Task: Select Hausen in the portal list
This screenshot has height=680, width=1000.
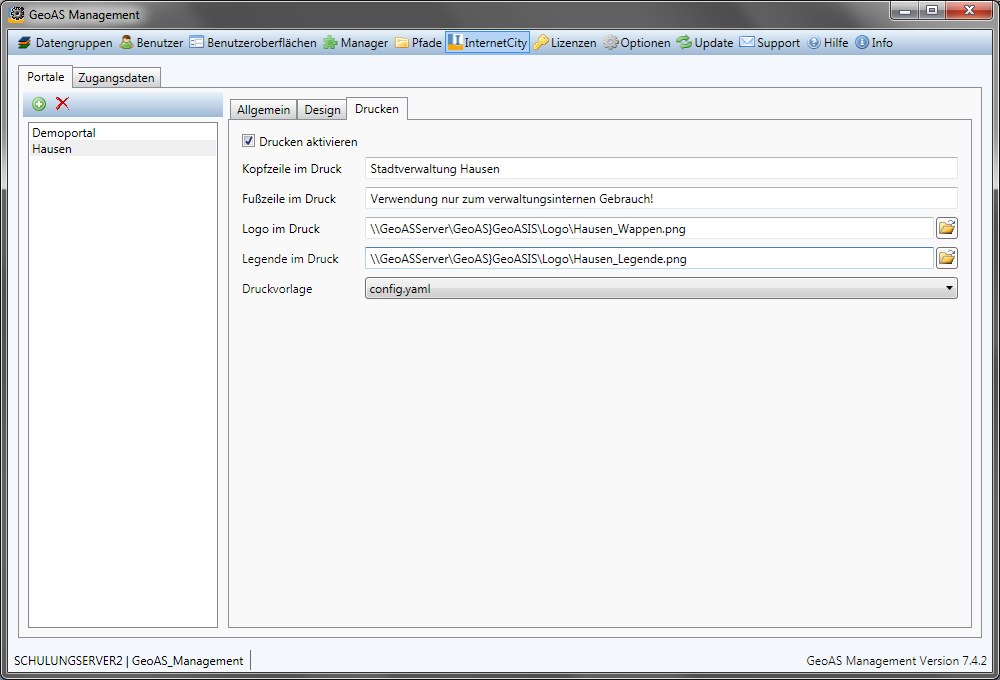Action: pos(52,149)
